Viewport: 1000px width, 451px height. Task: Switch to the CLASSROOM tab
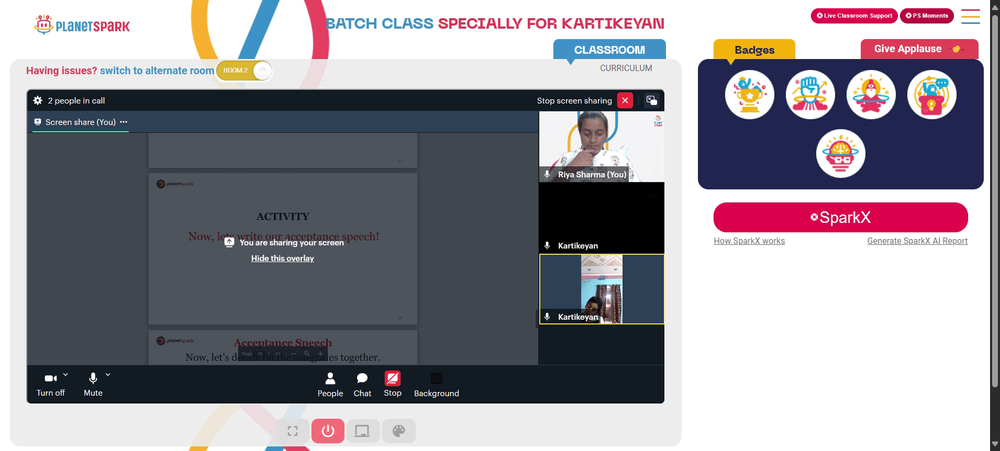(609, 50)
